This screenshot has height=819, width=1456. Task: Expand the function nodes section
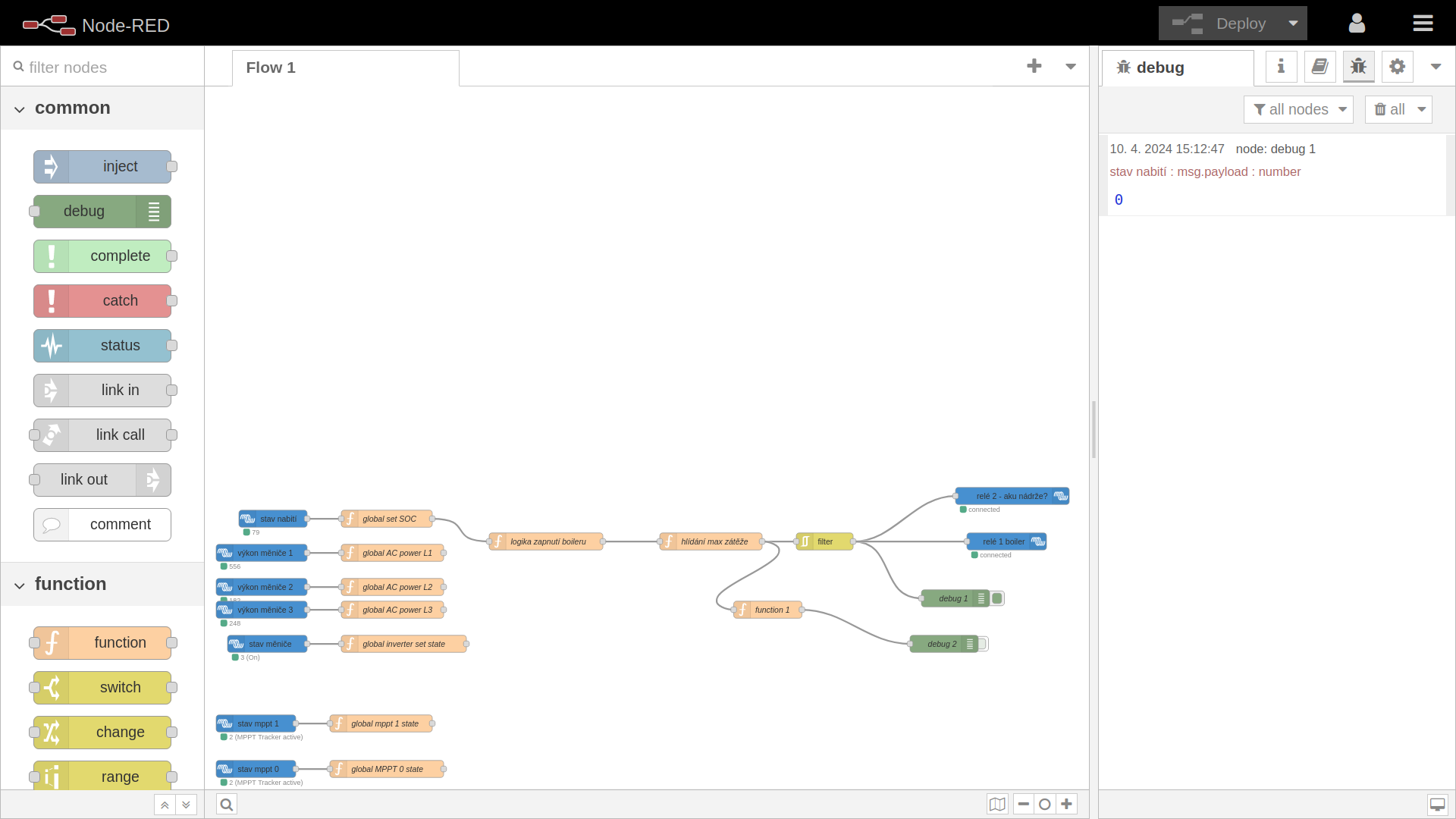tap(20, 584)
